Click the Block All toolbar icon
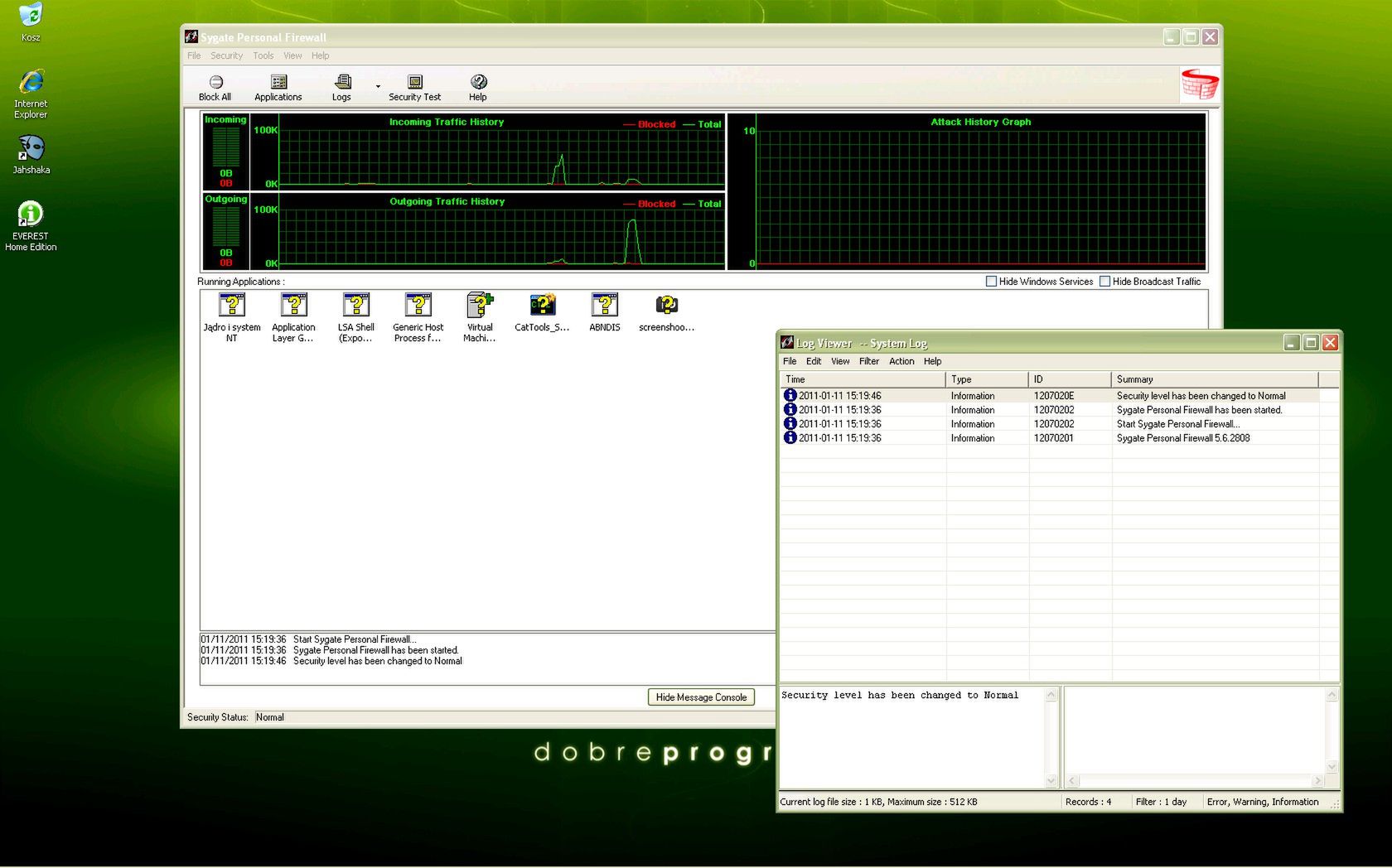Image resolution: width=1392 pixels, height=868 pixels. click(215, 87)
